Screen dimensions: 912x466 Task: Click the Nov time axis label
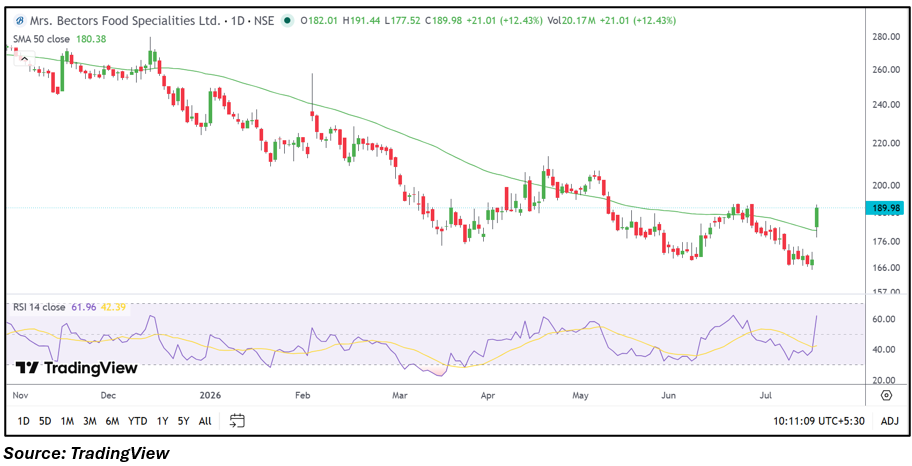(21, 396)
